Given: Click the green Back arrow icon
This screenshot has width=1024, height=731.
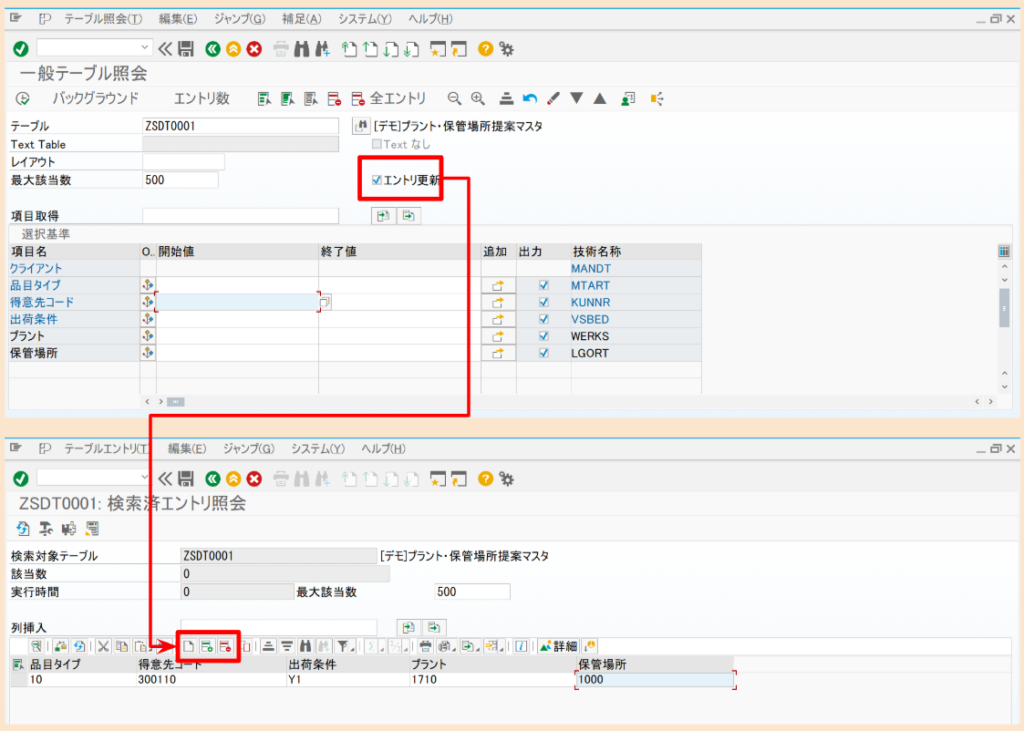Looking at the screenshot, I should pyautogui.click(x=210, y=47).
